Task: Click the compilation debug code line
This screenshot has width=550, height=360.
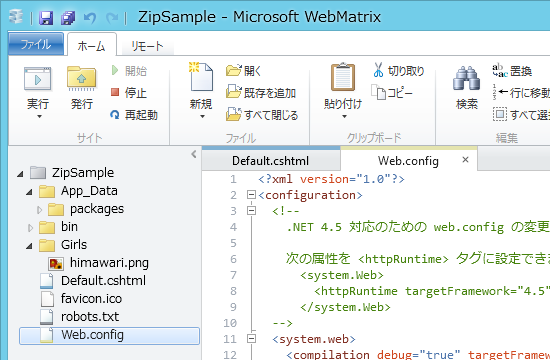Action: coord(418,354)
